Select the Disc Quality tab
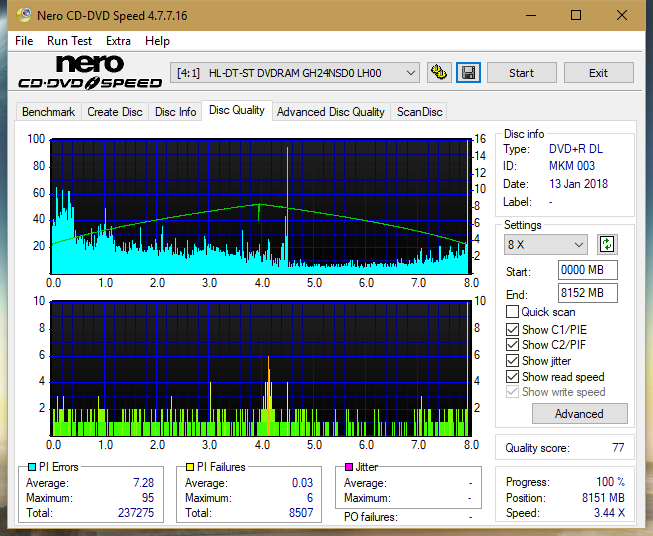 237,110
